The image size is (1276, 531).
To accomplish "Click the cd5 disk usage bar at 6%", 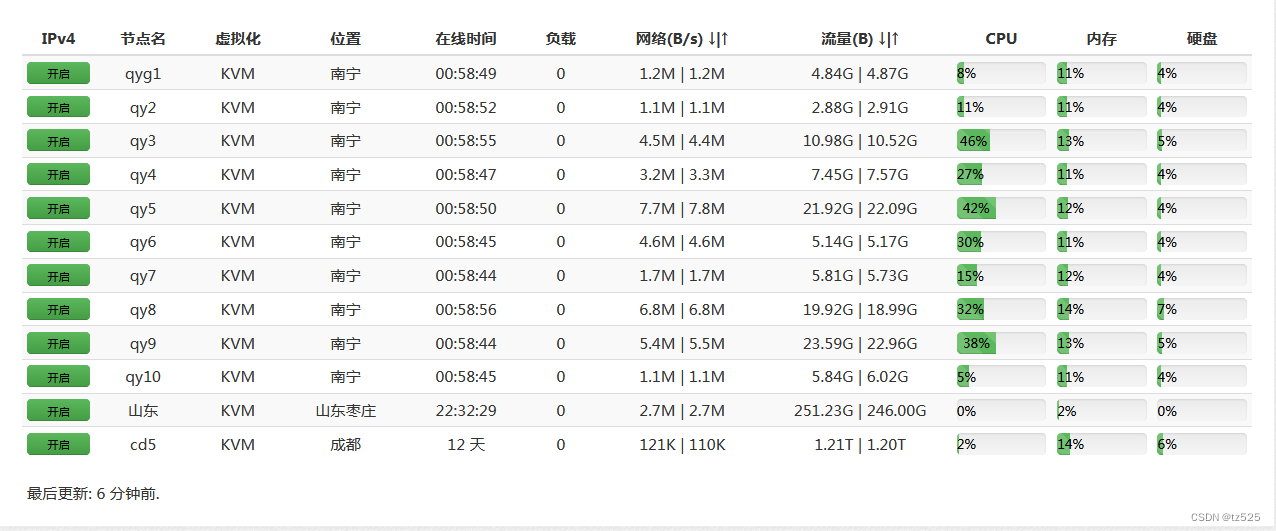I will click(1201, 444).
